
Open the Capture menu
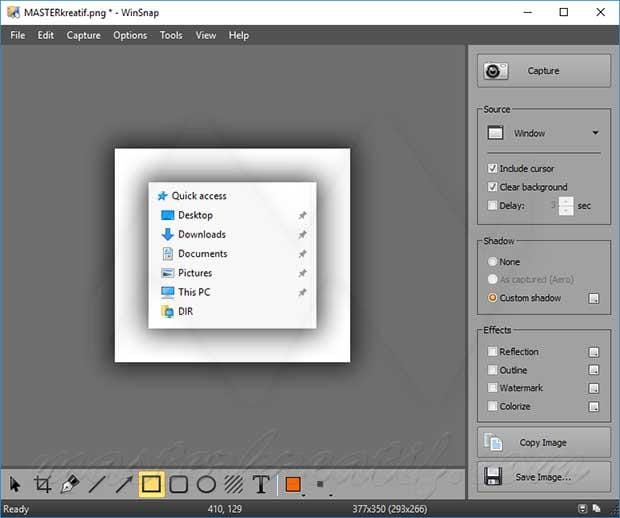[83, 36]
